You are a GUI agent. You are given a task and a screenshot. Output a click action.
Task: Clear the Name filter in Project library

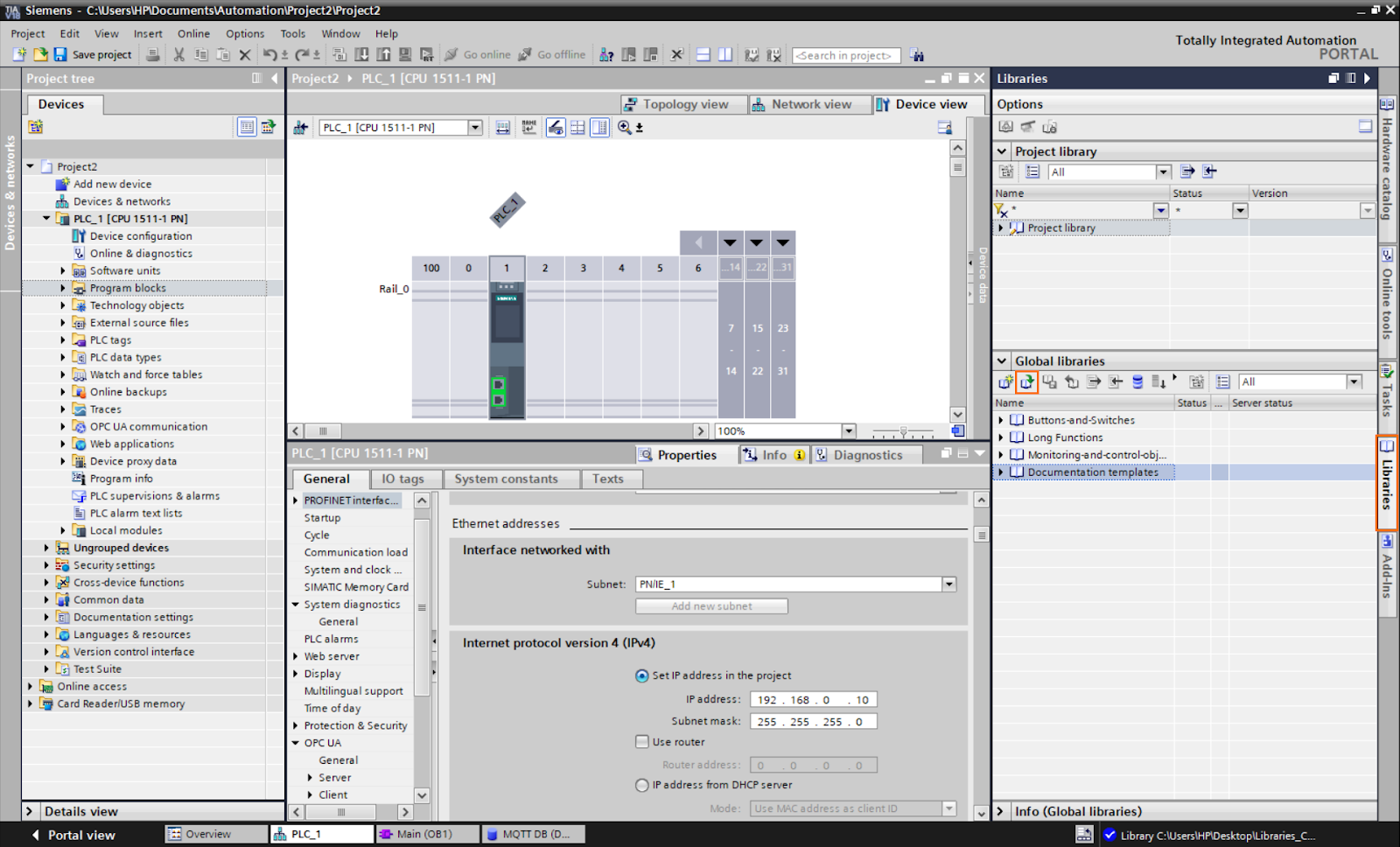[1001, 210]
